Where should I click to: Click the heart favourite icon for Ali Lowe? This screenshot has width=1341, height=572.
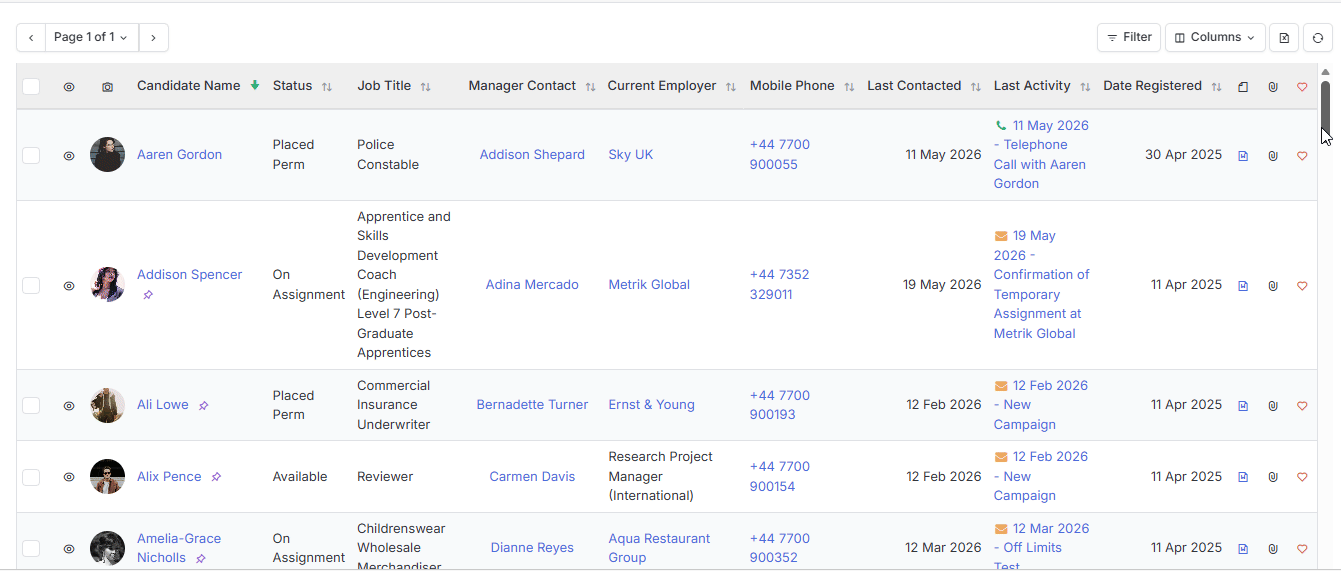coord(1302,406)
